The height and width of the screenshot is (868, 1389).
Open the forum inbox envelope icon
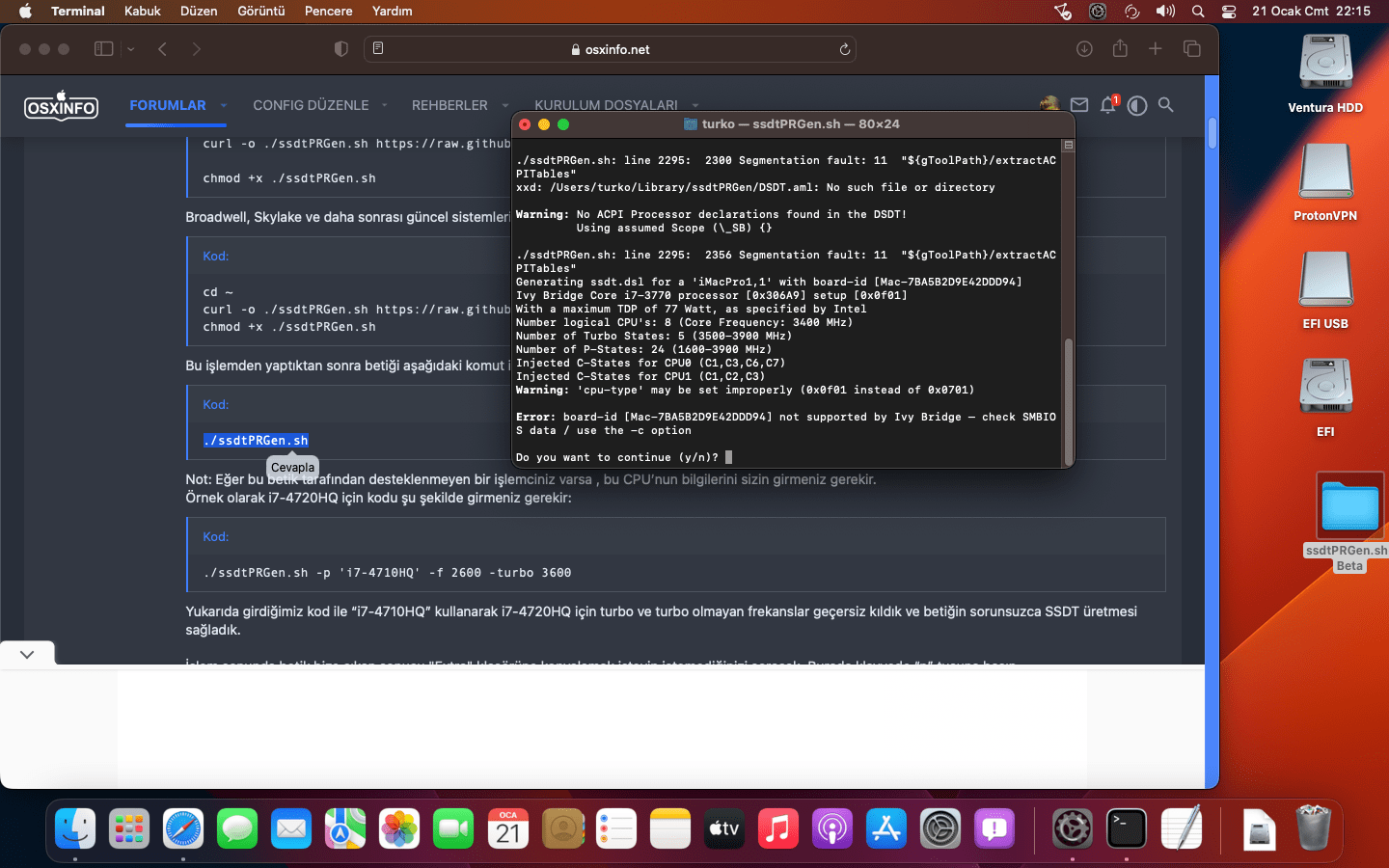click(x=1079, y=105)
